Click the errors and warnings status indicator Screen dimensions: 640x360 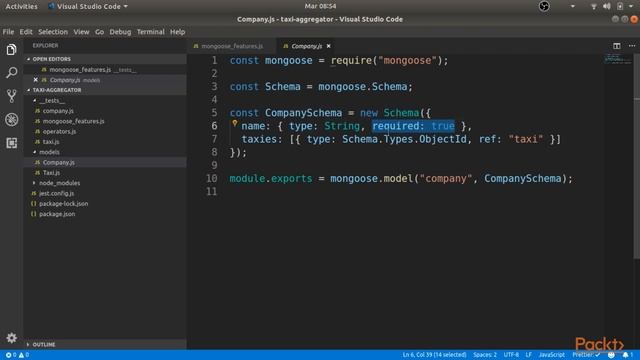[x=17, y=355]
